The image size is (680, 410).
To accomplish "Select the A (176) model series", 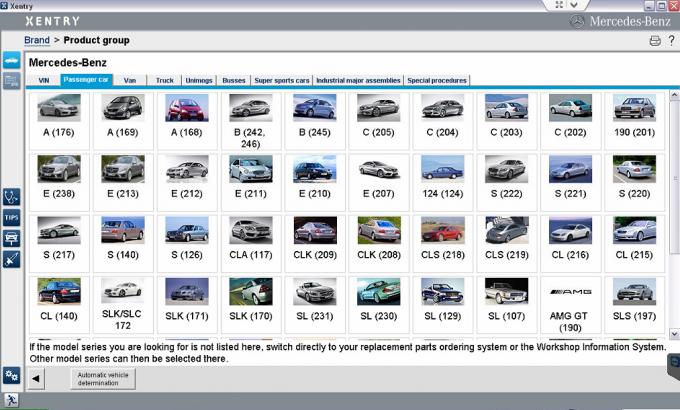I will tap(59, 121).
